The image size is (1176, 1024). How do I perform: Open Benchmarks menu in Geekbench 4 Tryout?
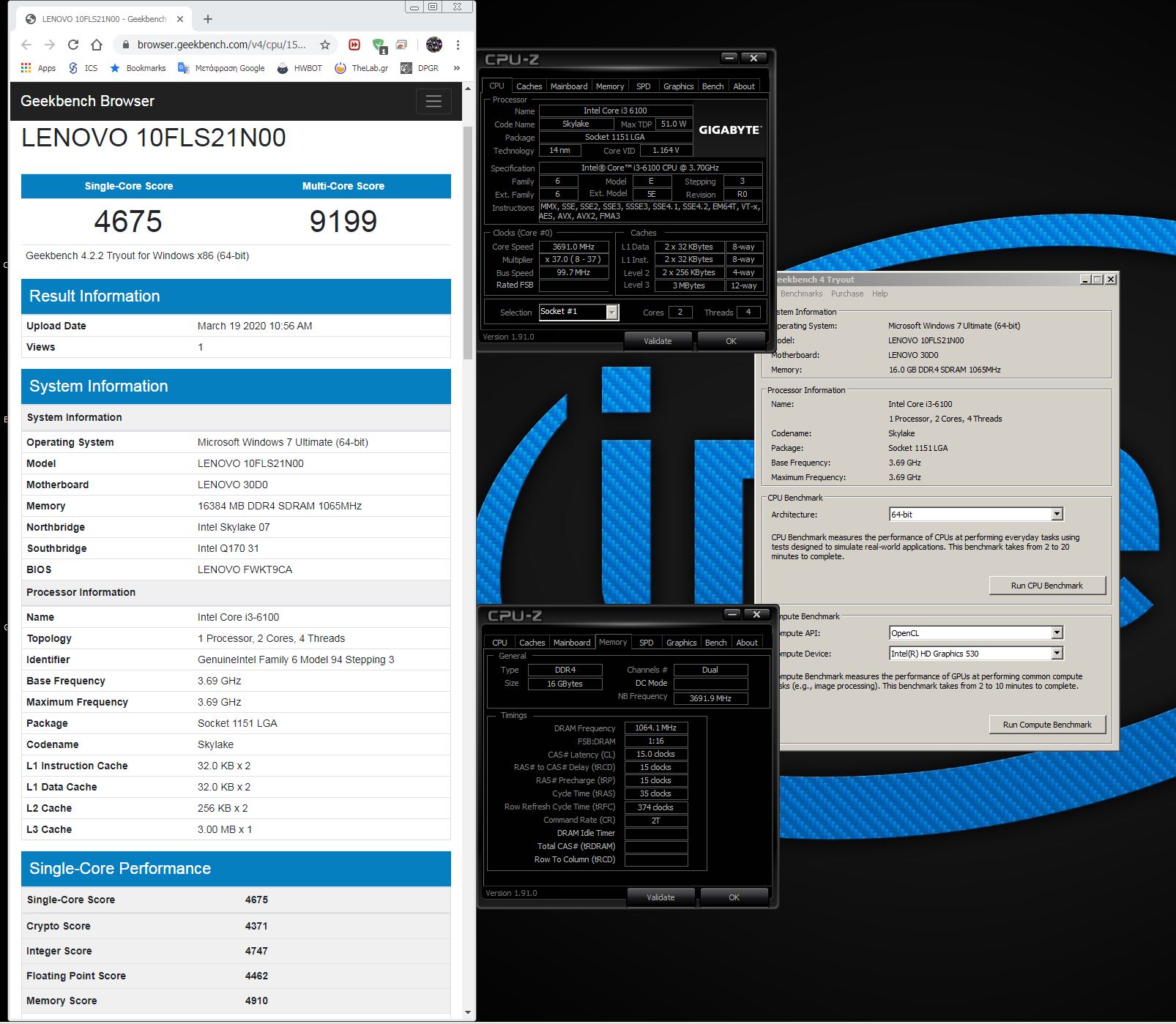pyautogui.click(x=801, y=294)
